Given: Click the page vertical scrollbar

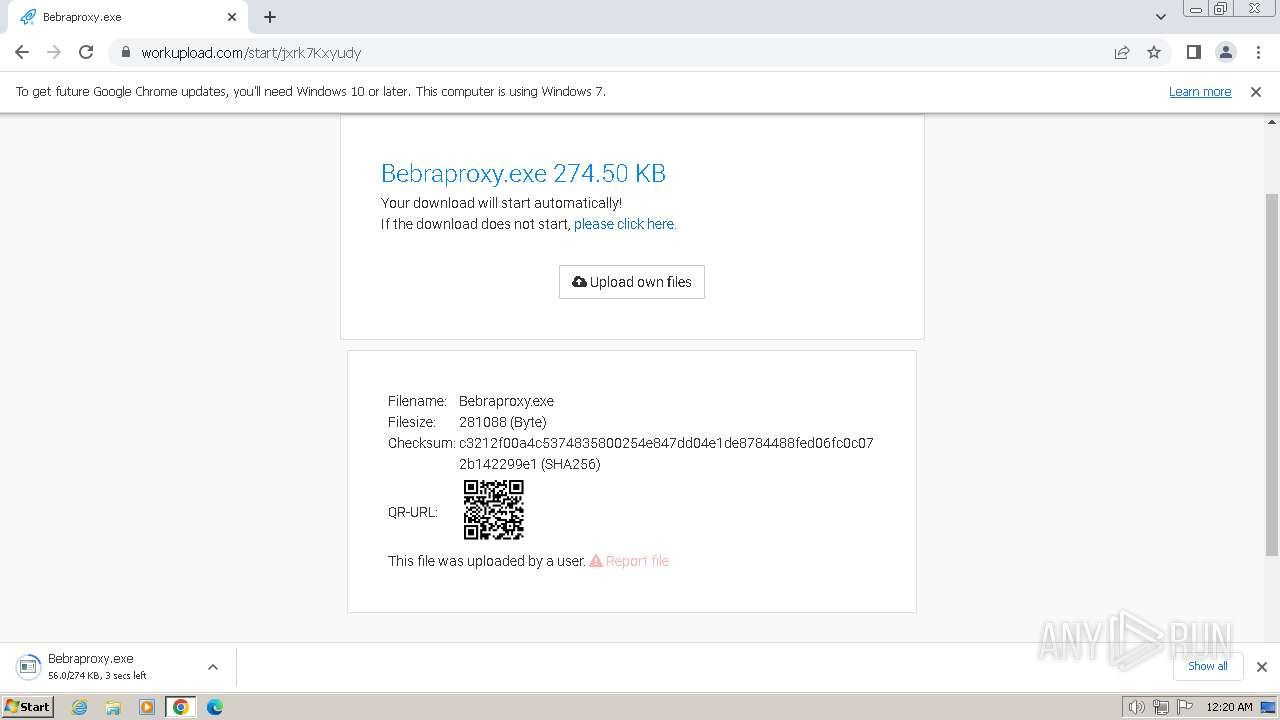Looking at the screenshot, I should click(x=1272, y=375).
